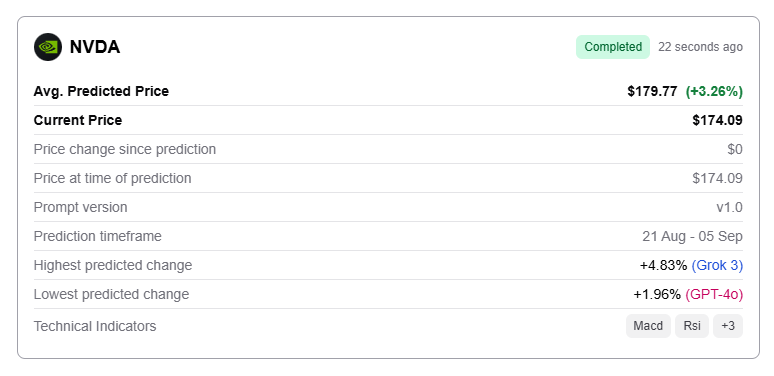The height and width of the screenshot is (376, 774).
Task: Select the $179.77 average predicted price
Action: (x=652, y=91)
